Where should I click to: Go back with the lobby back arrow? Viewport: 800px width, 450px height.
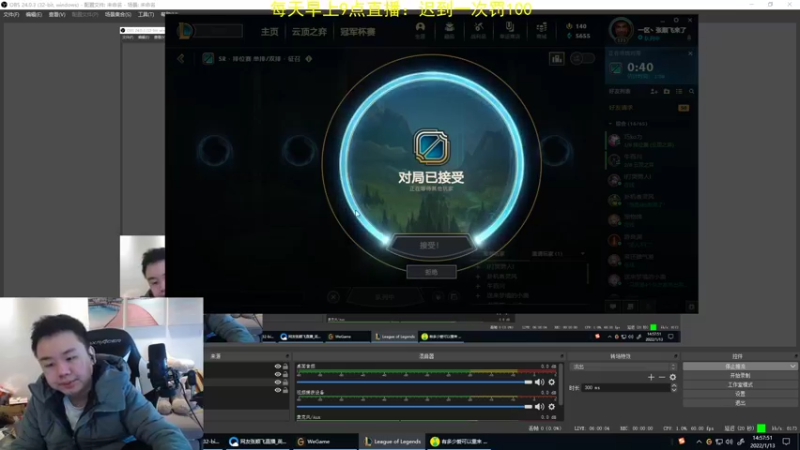click(181, 59)
